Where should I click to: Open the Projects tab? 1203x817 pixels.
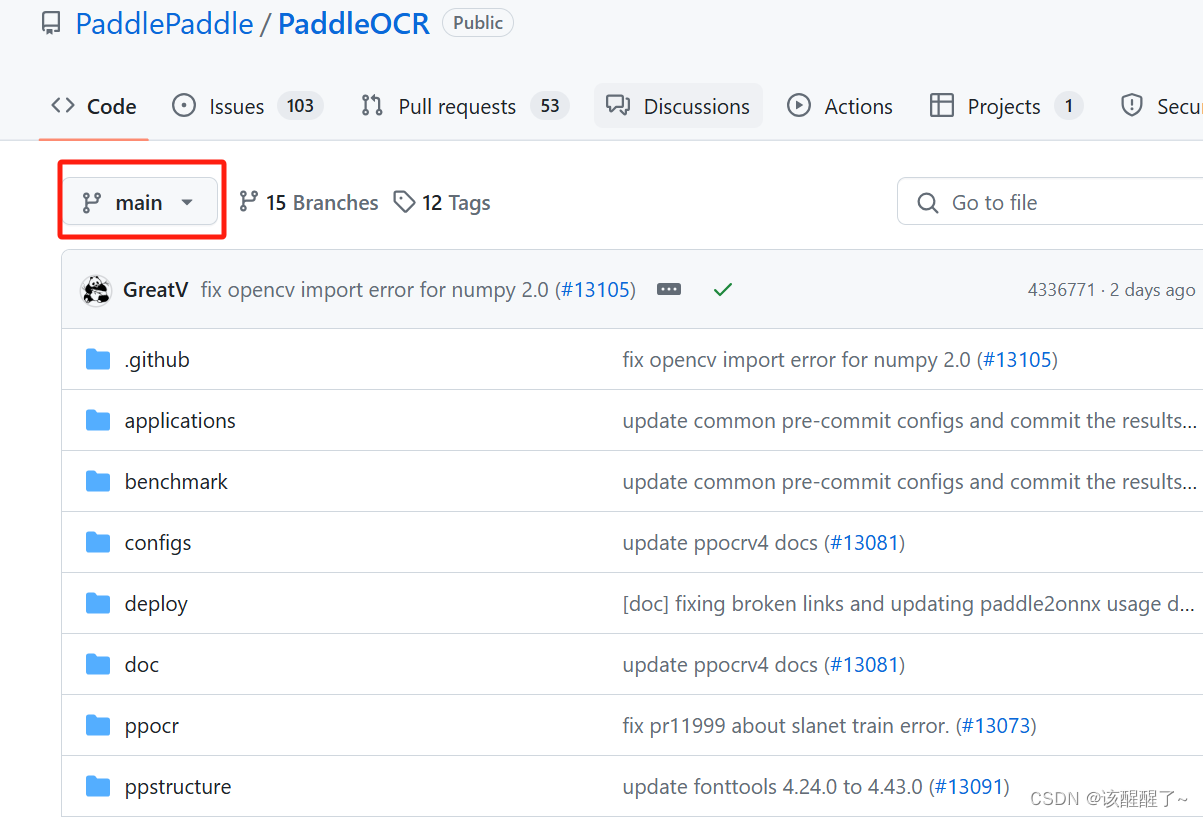pos(1006,106)
